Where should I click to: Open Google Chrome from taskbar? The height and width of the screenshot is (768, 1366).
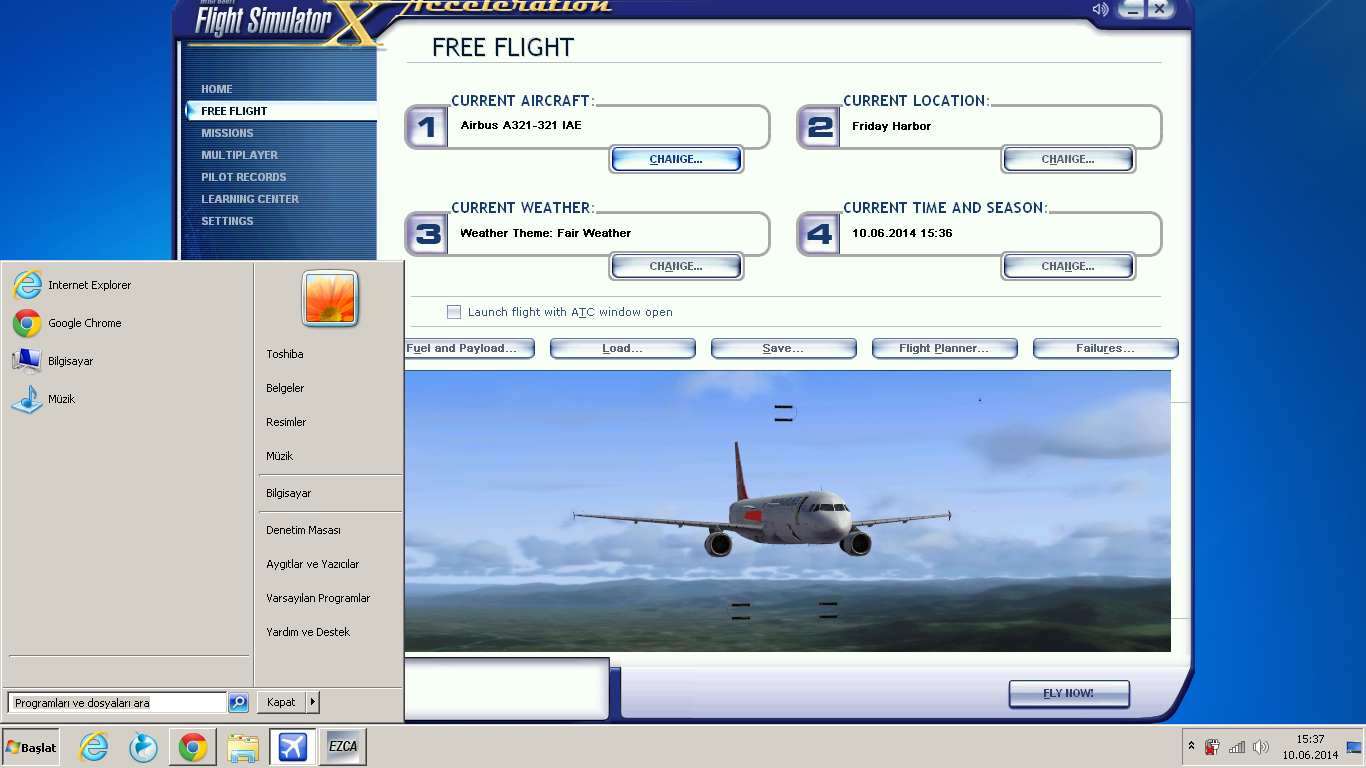pyautogui.click(x=193, y=747)
